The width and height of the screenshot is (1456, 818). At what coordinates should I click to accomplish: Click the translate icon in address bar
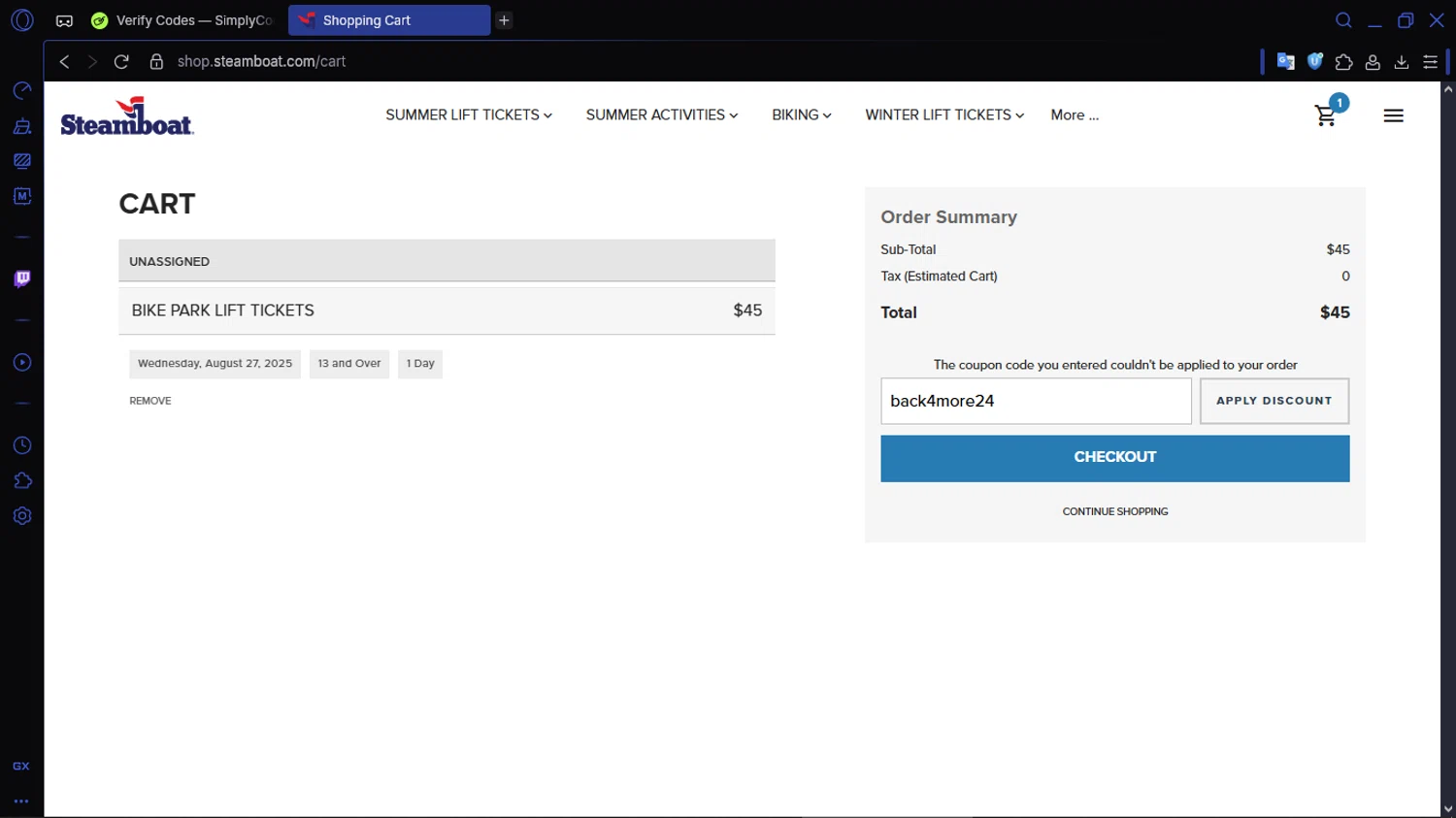point(1285,61)
